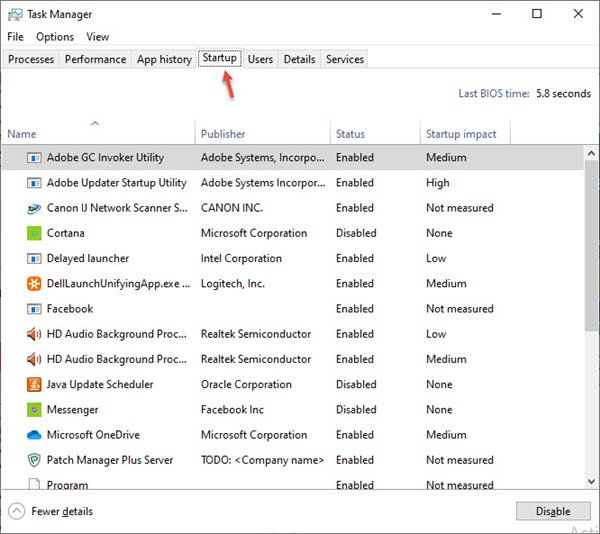
Task: Open the Options menu
Action: 55,37
